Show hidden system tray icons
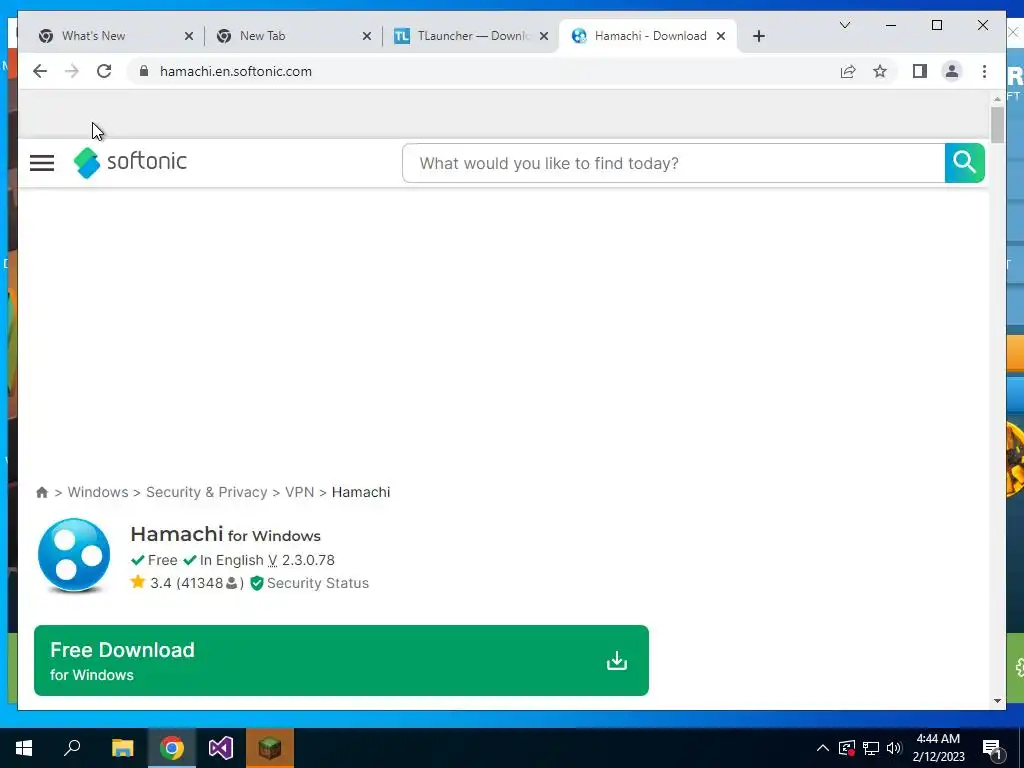Viewport: 1024px width, 768px height. (823, 748)
